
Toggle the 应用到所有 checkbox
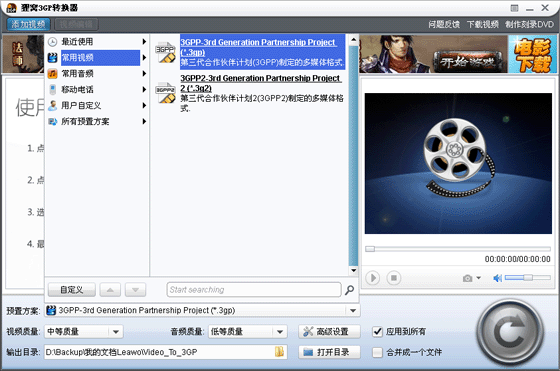coord(378,332)
